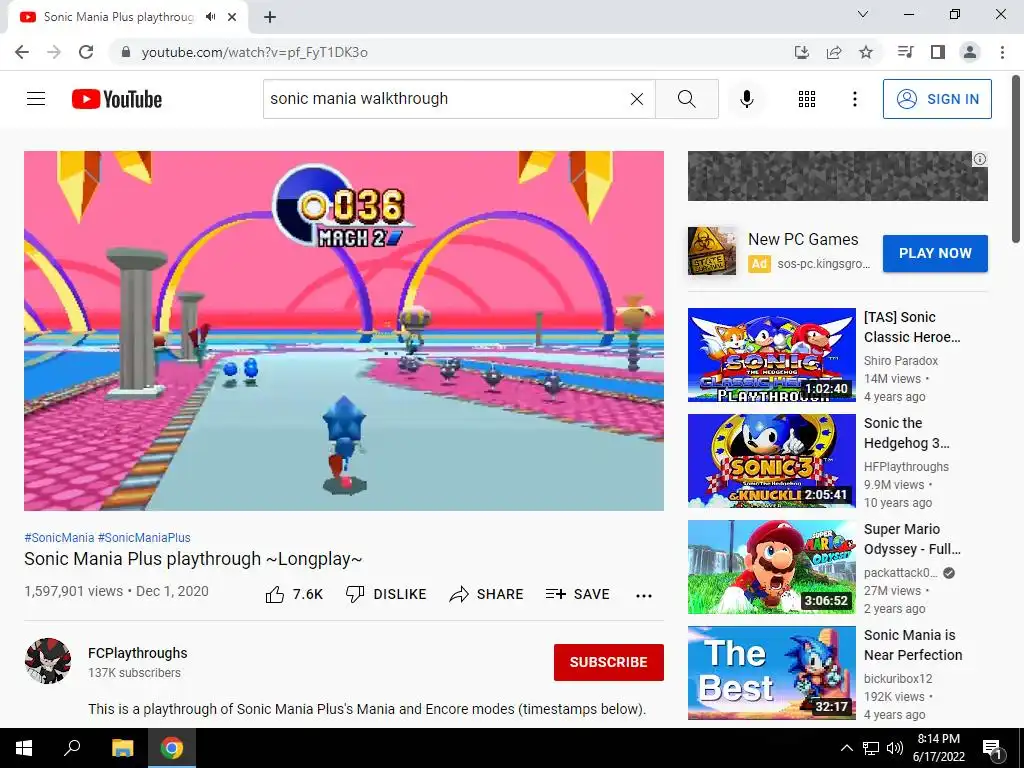This screenshot has width=1024, height=768.
Task: Open the Windows Start menu
Action: click(x=24, y=748)
